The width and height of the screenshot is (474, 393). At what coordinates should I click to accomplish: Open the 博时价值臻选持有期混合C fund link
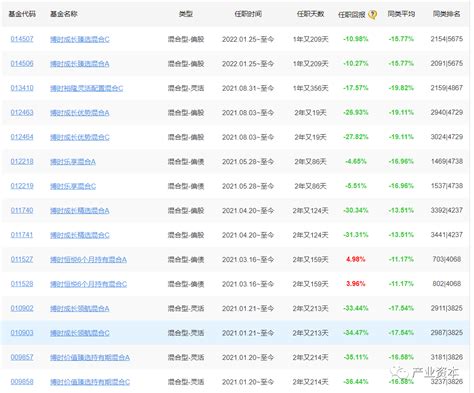point(90,382)
